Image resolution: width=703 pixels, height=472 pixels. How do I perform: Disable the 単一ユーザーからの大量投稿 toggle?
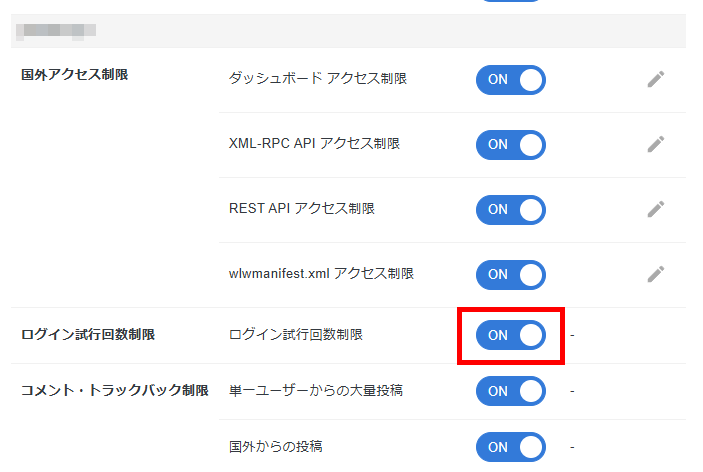click(x=510, y=391)
